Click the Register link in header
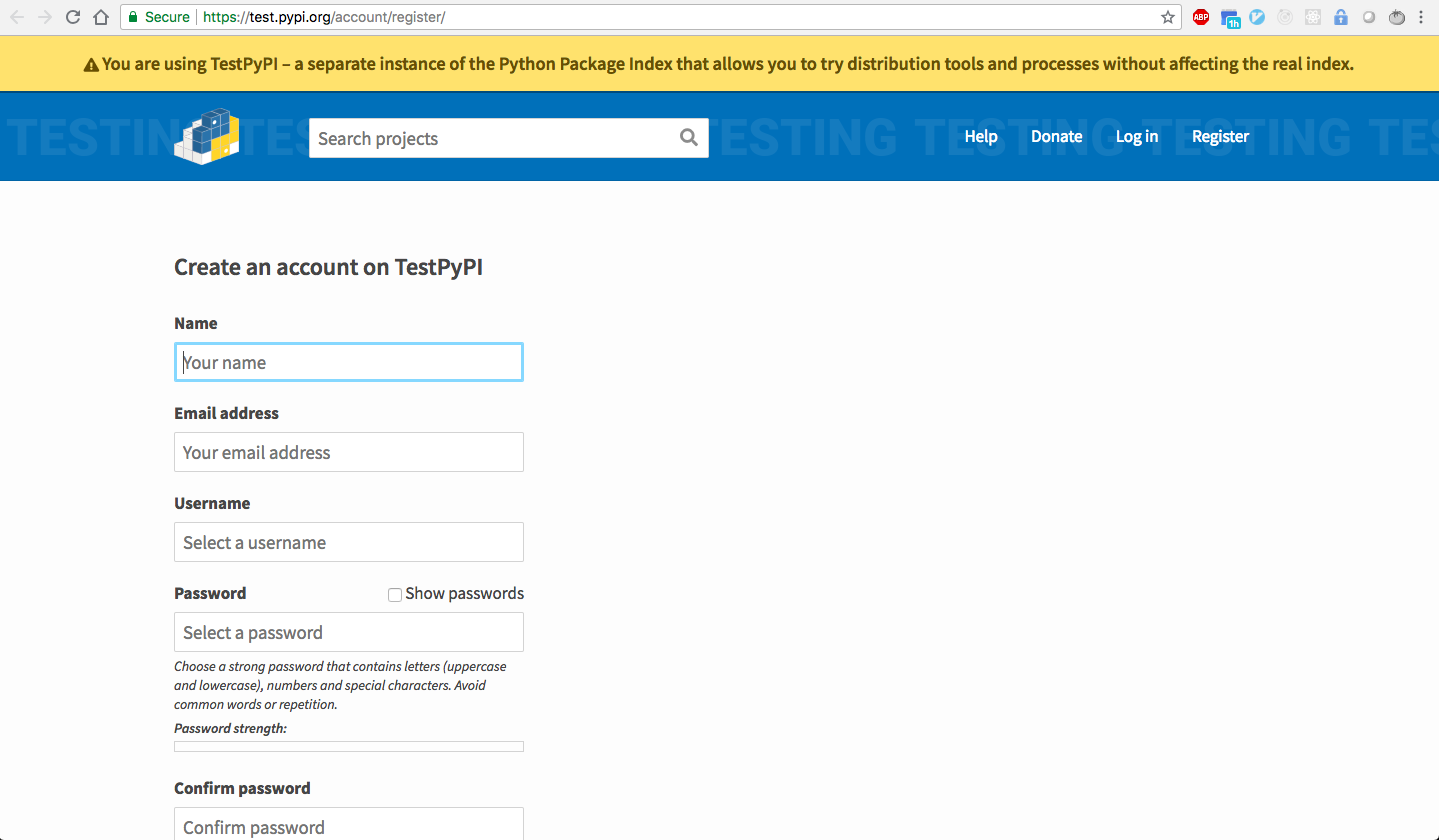The height and width of the screenshot is (840, 1439). click(1220, 137)
